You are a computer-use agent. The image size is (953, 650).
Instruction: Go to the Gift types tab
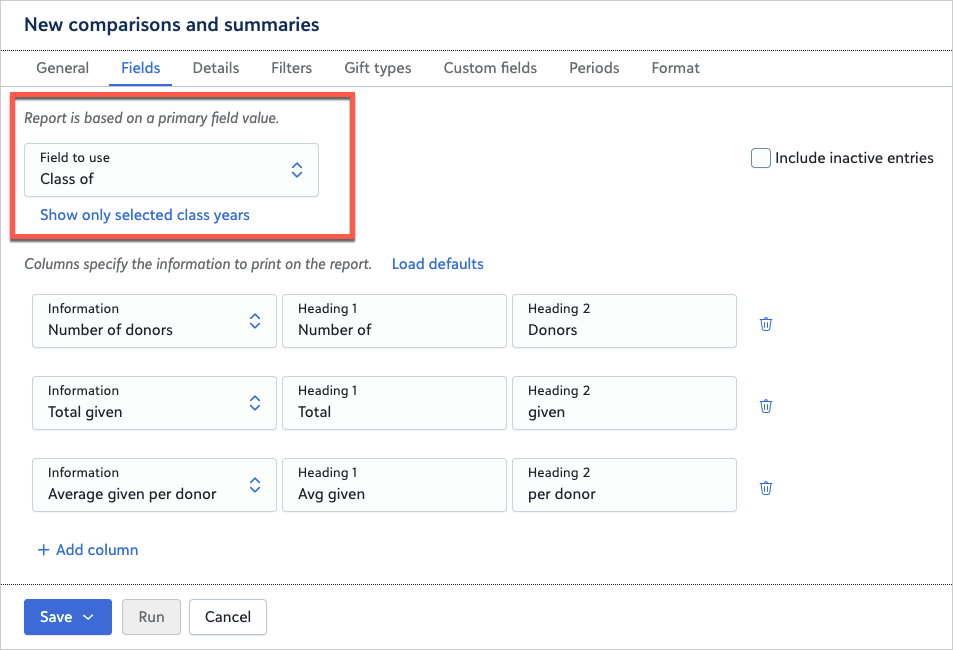(377, 68)
